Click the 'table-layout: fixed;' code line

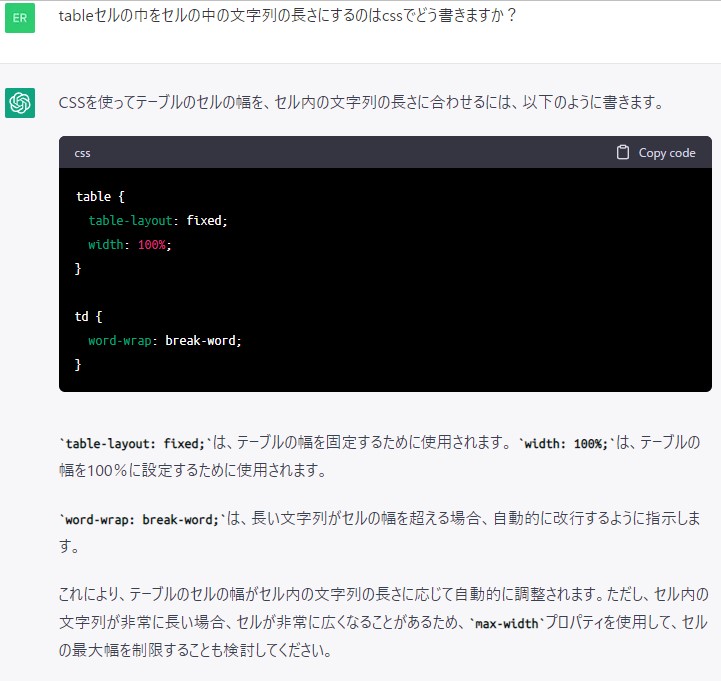158,221
